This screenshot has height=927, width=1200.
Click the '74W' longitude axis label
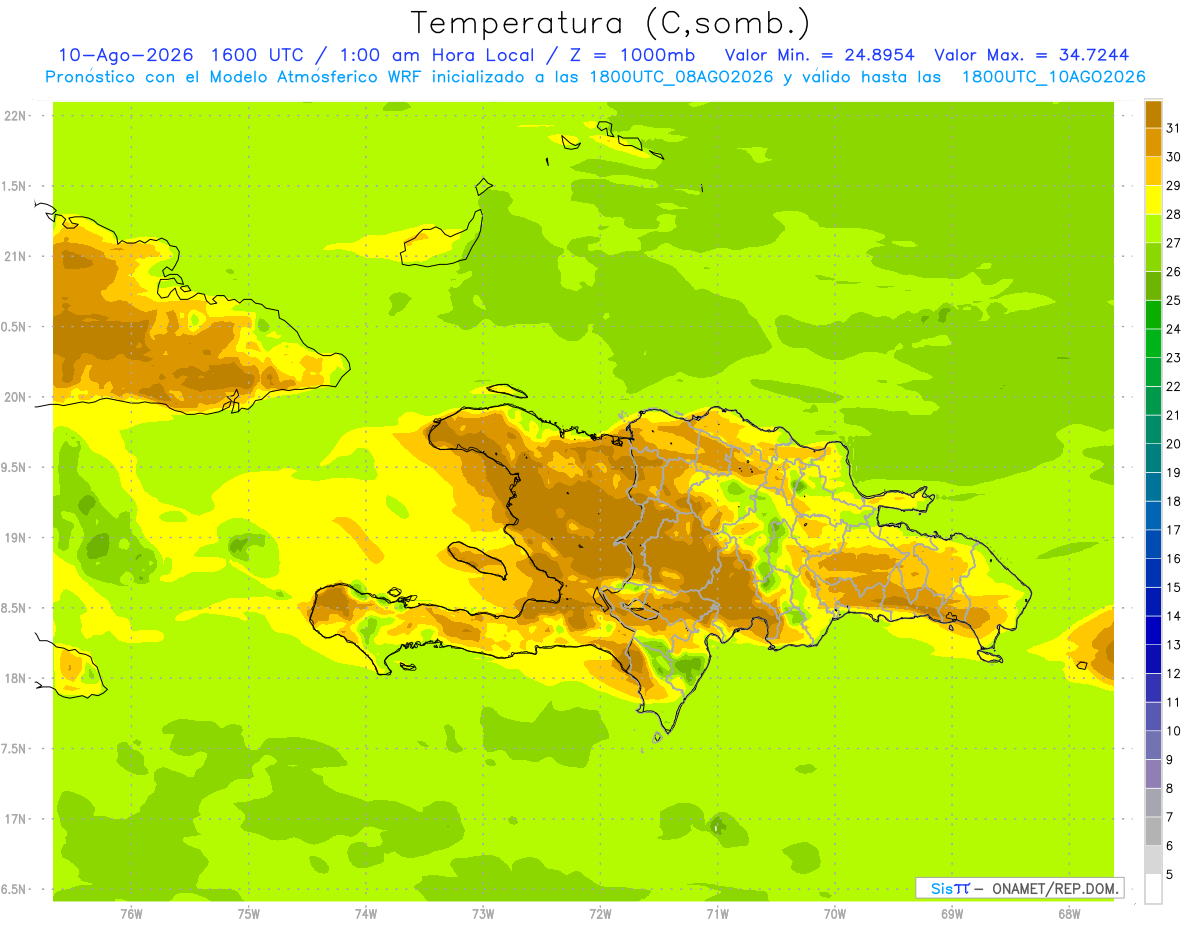365,913
